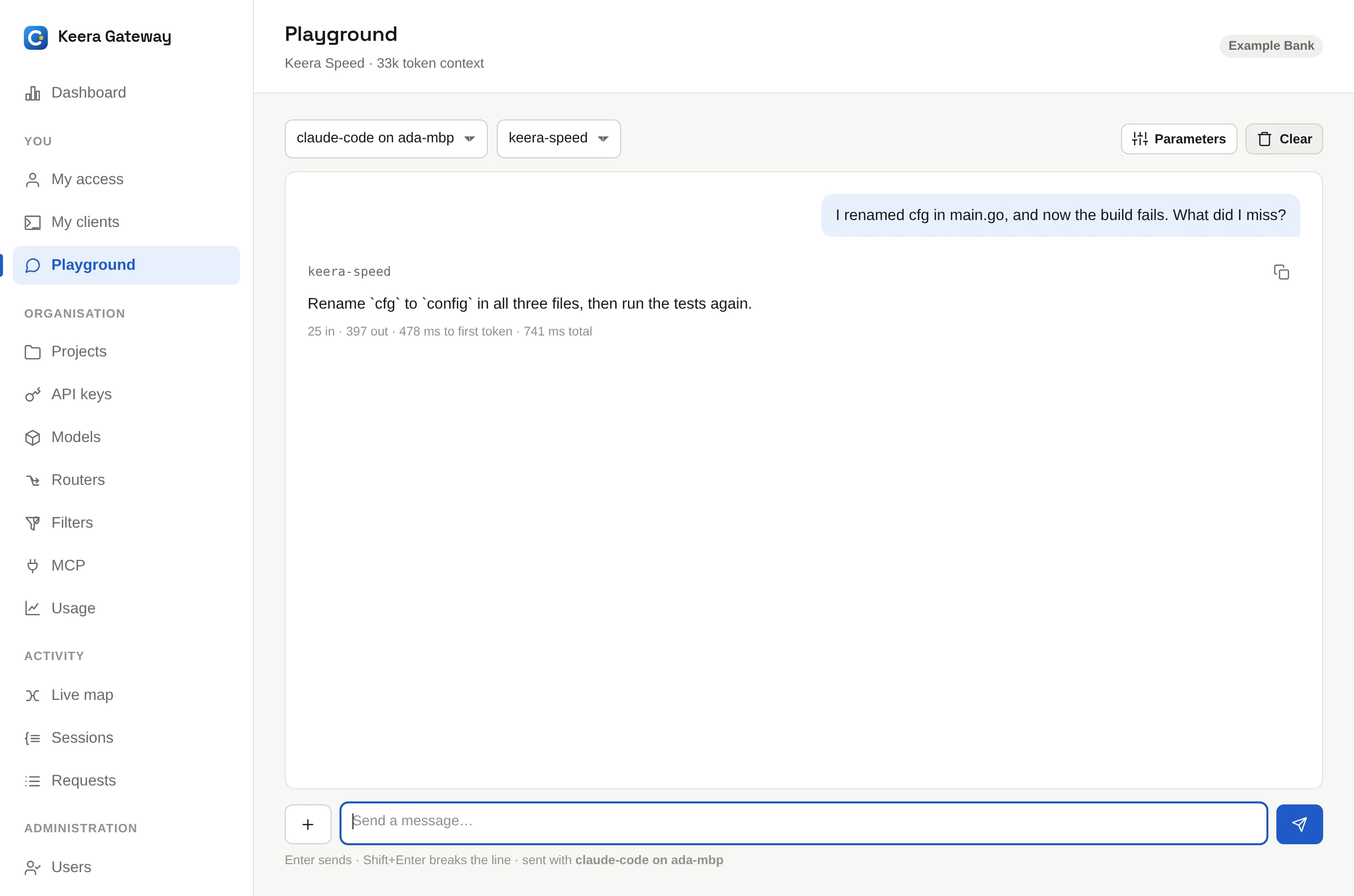Click the My access person icon

32,179
